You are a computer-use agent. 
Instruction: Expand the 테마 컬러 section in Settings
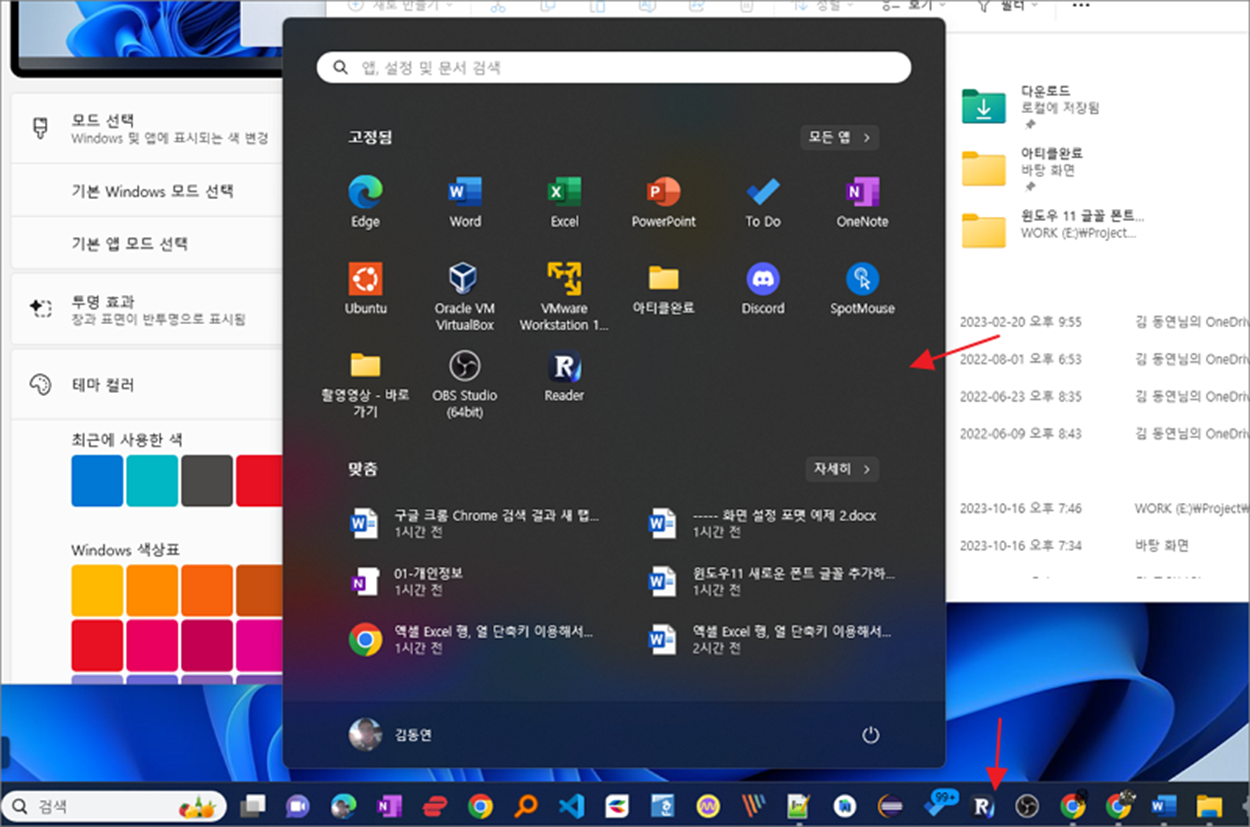[x=147, y=385]
